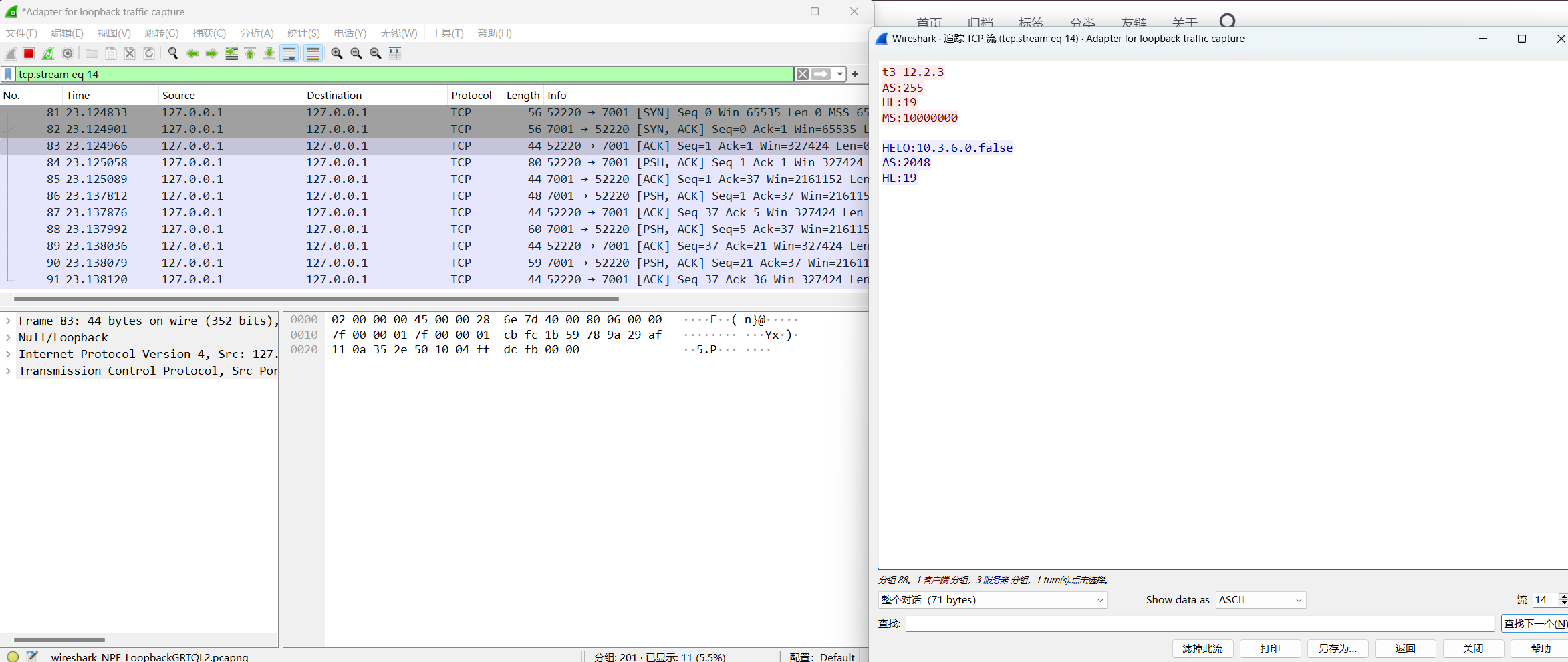
Task: Toggle packet list colorization
Action: (x=313, y=53)
